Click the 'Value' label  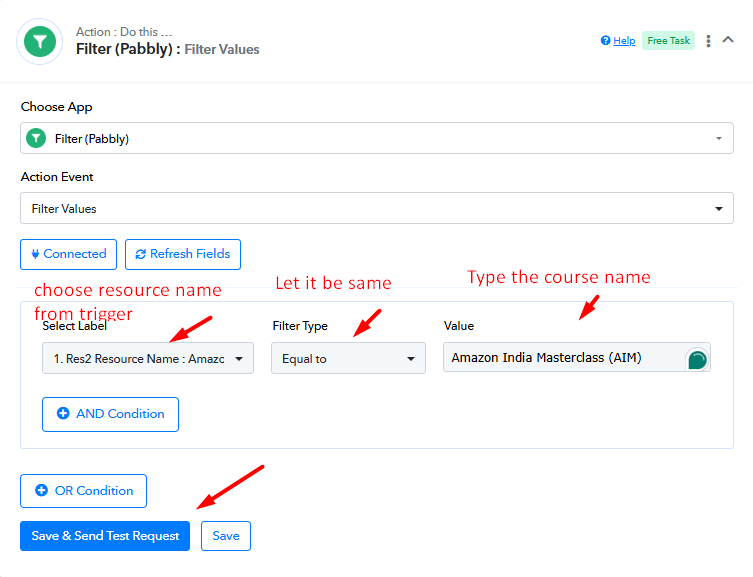tap(459, 326)
